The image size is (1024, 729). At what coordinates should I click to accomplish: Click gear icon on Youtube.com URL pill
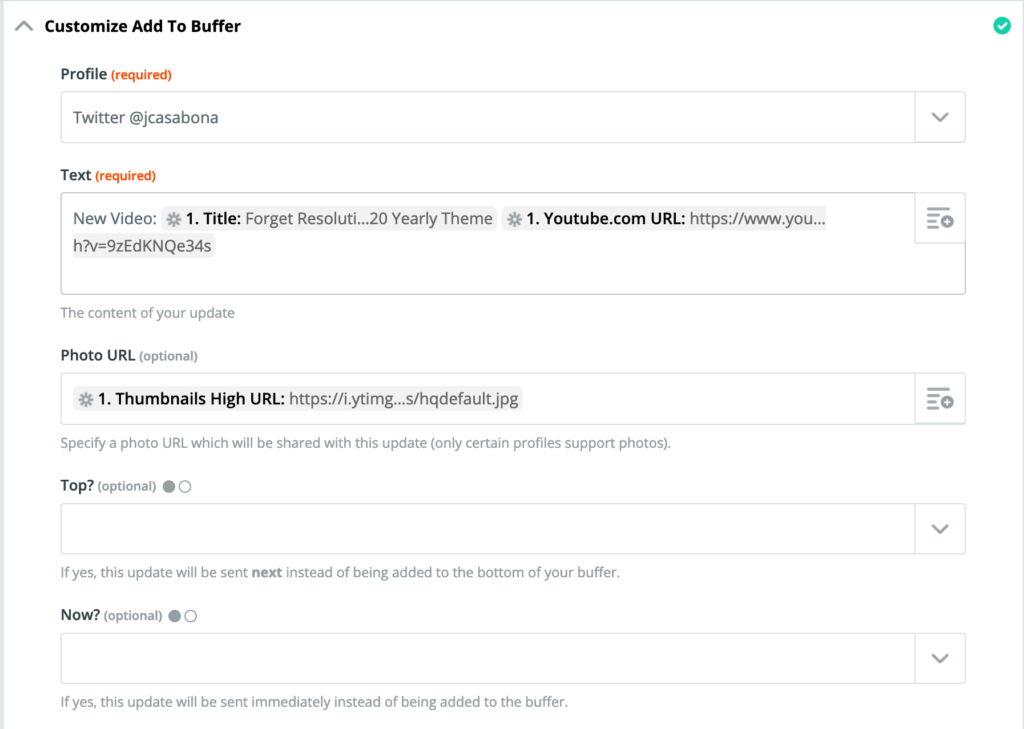514,219
